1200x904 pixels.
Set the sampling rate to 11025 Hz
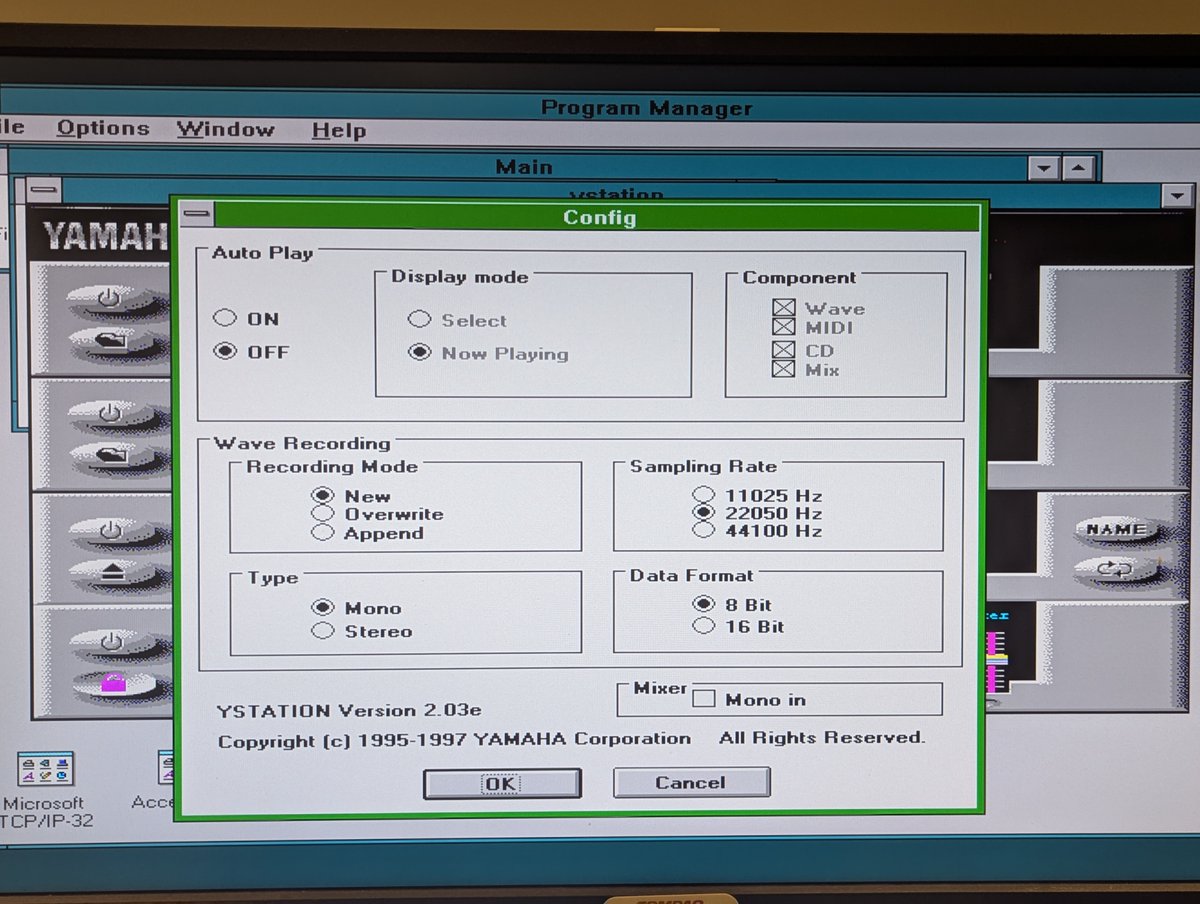758,495
